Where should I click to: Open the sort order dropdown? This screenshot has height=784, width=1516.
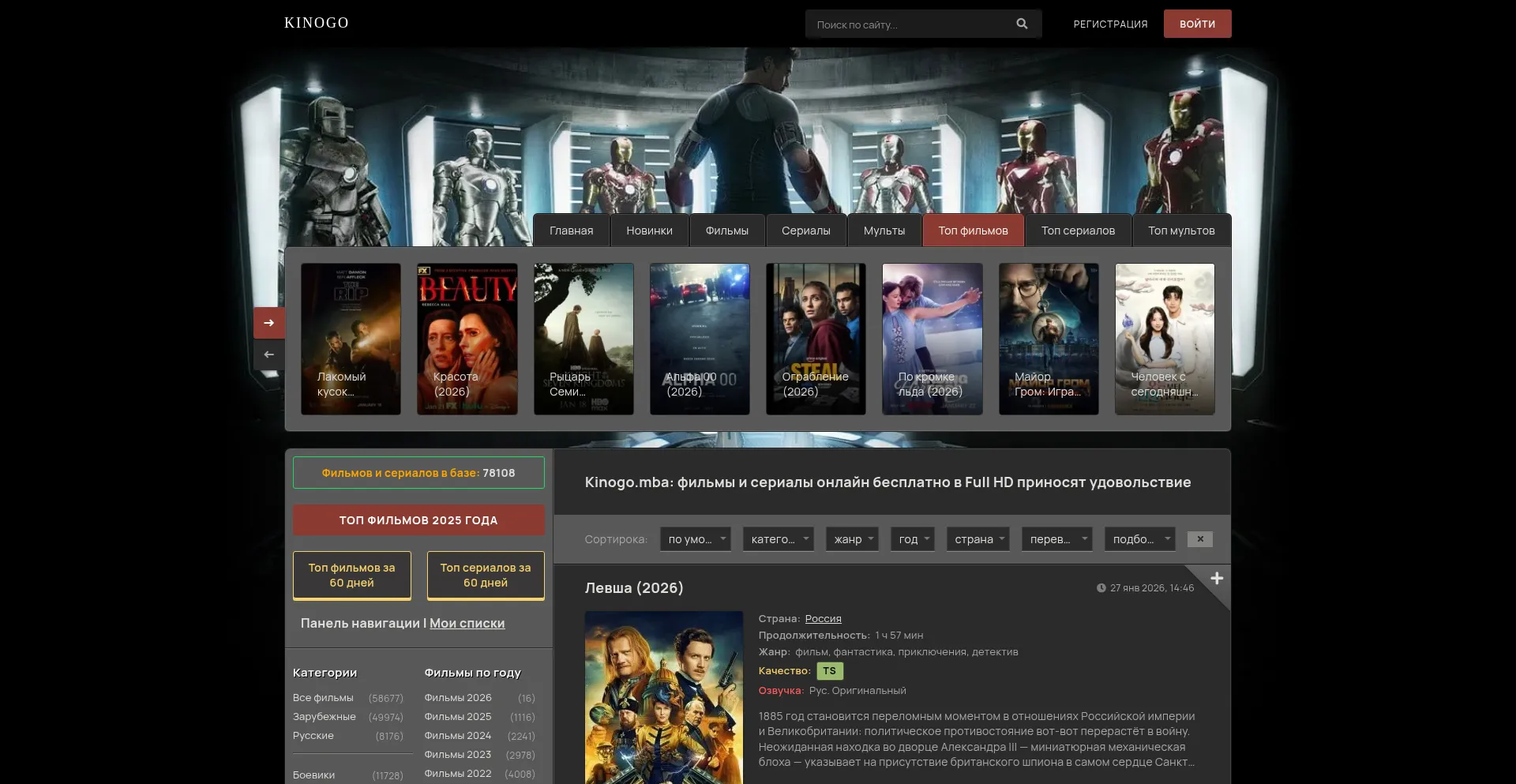tap(695, 539)
